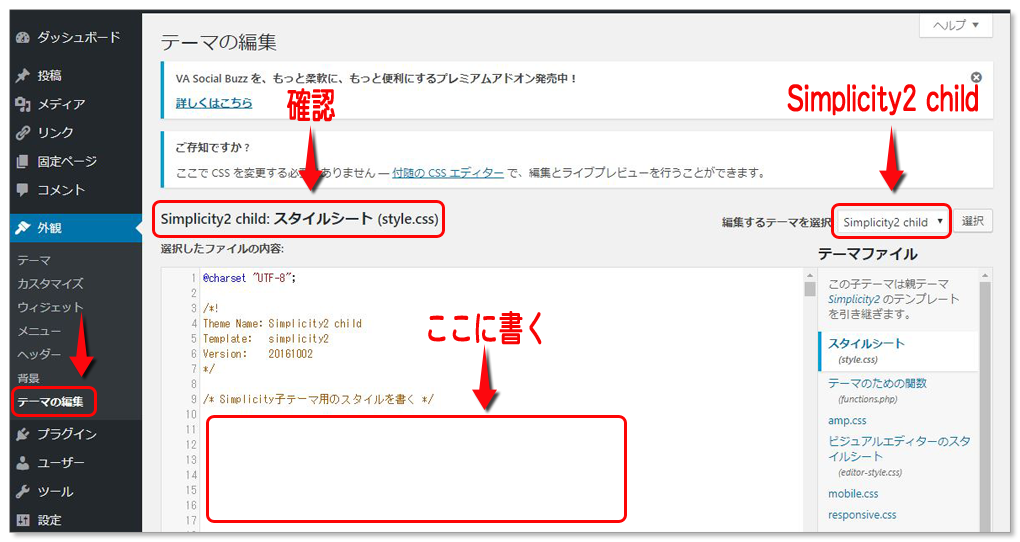
Task: Dismiss the VA Social Buzz notice
Action: pyautogui.click(x=976, y=77)
